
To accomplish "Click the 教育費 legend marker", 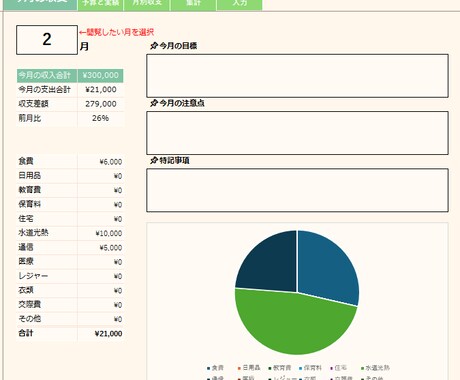I will [x=270, y=368].
